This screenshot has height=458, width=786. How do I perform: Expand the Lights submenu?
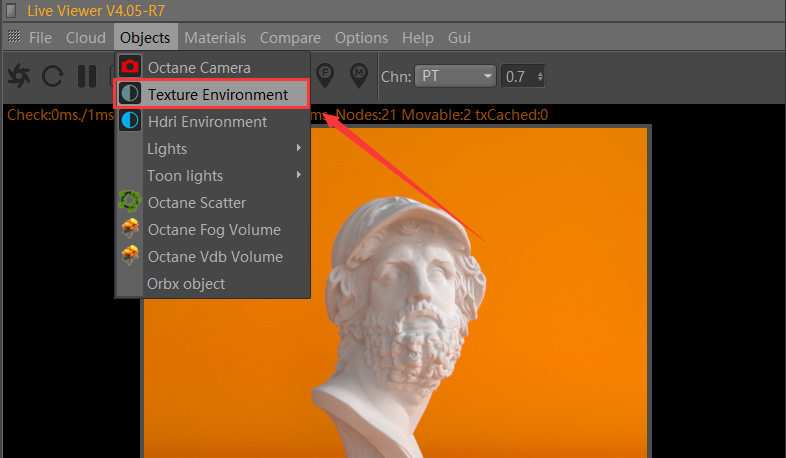coord(213,148)
